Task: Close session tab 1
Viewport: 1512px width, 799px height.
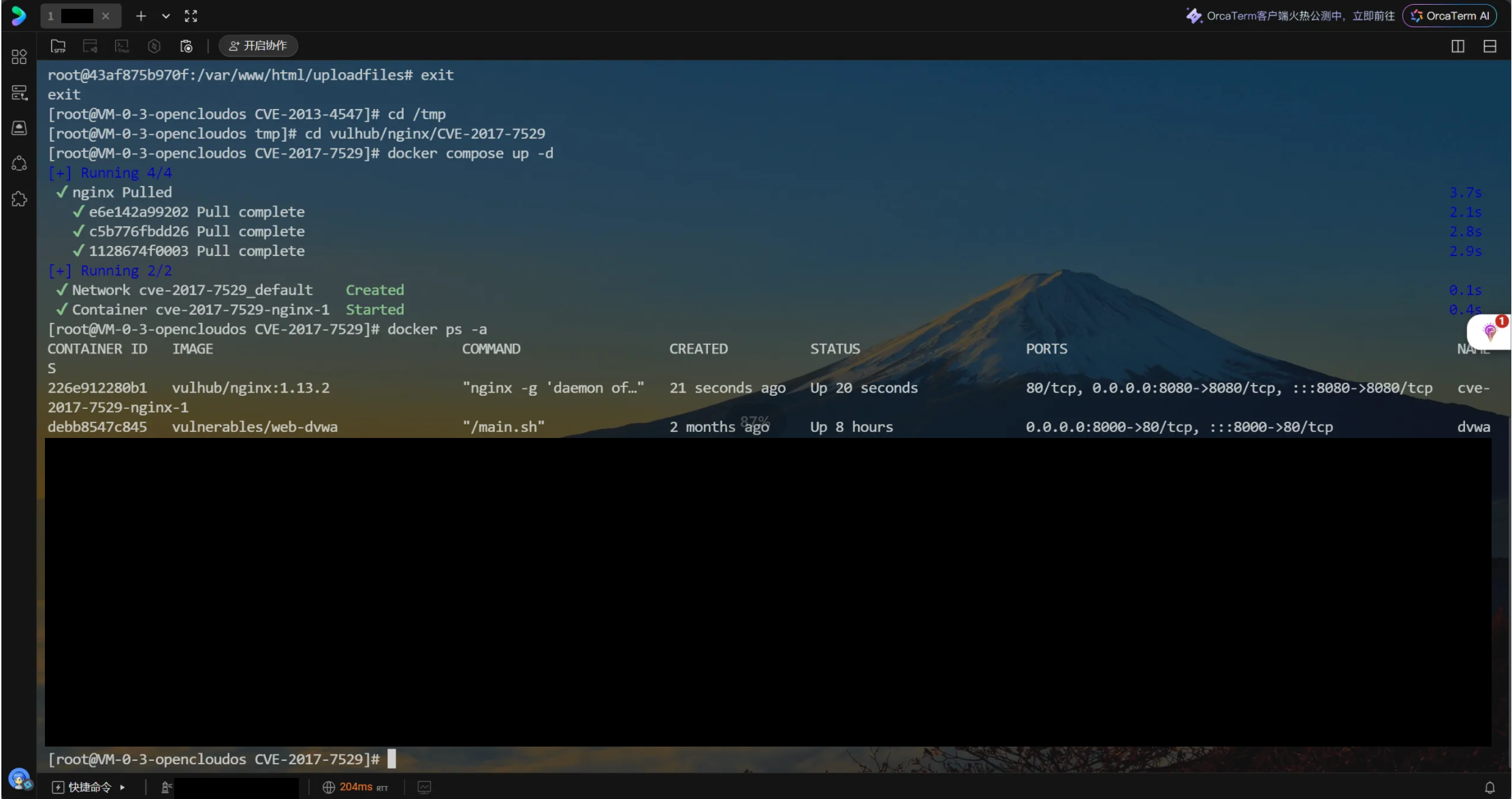Action: (106, 16)
